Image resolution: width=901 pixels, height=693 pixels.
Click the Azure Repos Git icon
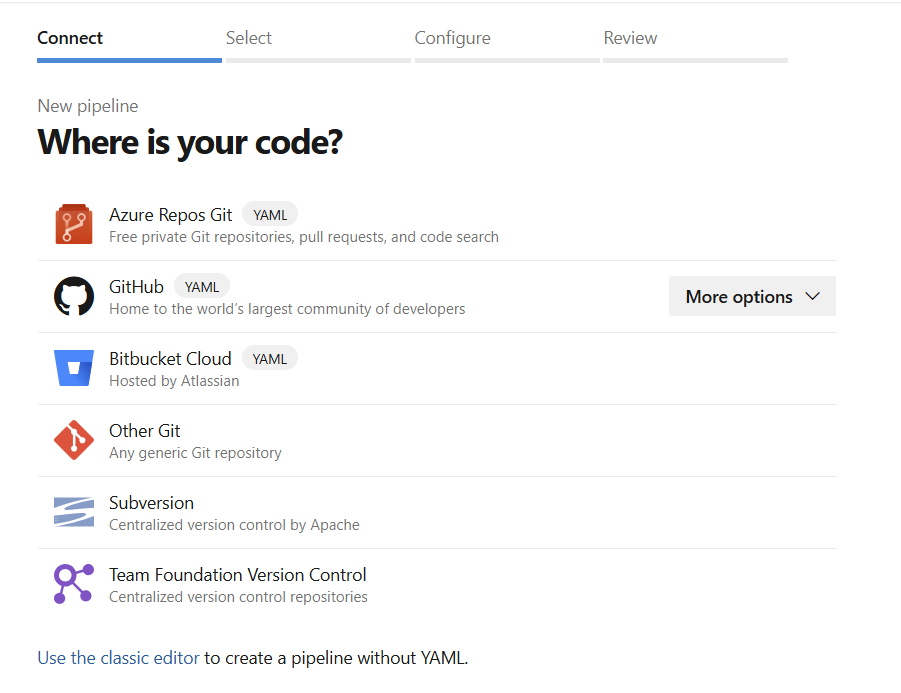tap(73, 224)
